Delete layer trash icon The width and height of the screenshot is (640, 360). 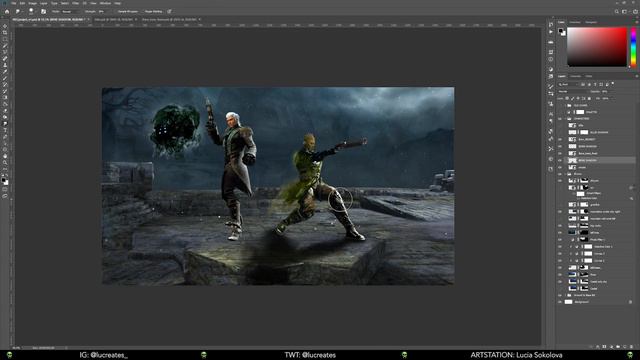[631, 347]
